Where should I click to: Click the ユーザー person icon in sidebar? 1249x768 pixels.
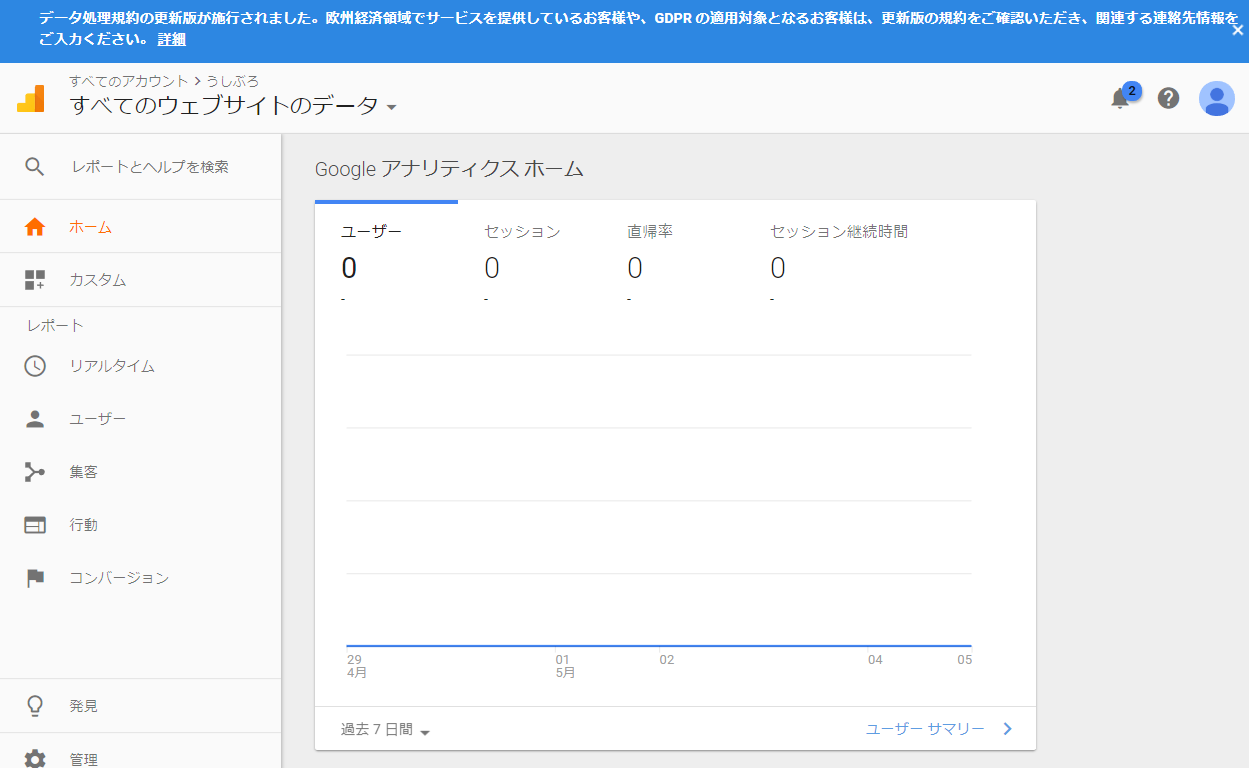(x=35, y=419)
